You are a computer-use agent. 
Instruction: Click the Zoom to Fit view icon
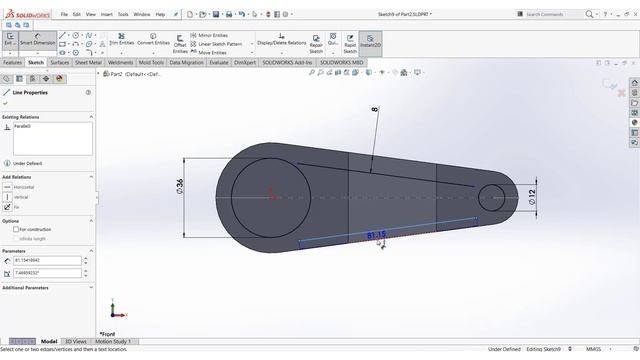coord(312,73)
